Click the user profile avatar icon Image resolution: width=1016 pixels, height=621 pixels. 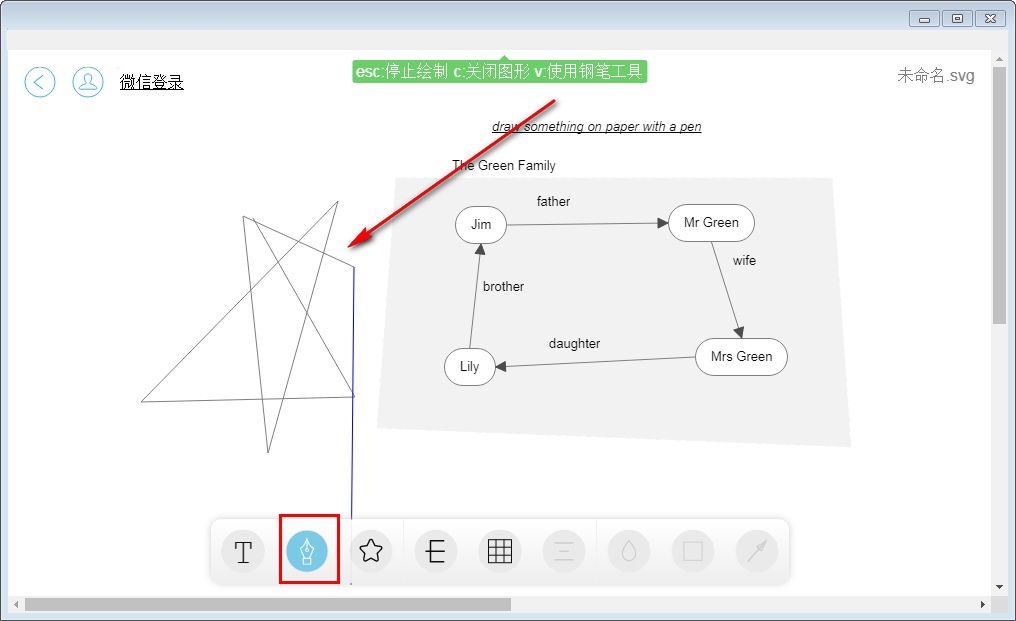[x=88, y=82]
